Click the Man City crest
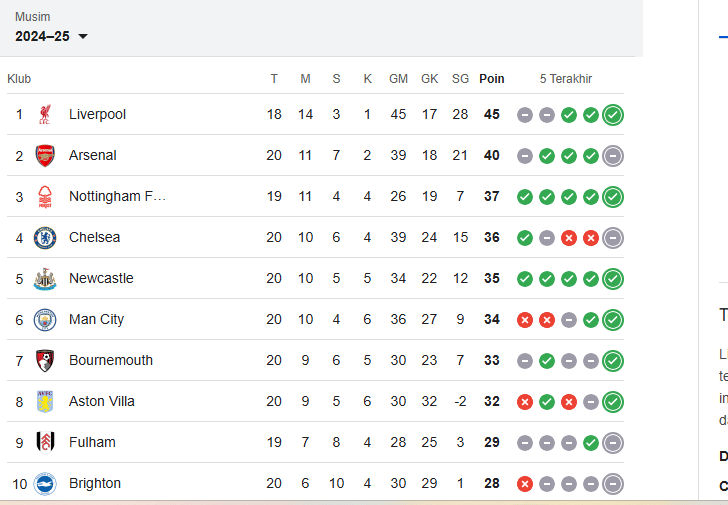Image resolution: width=728 pixels, height=505 pixels. [x=45, y=319]
